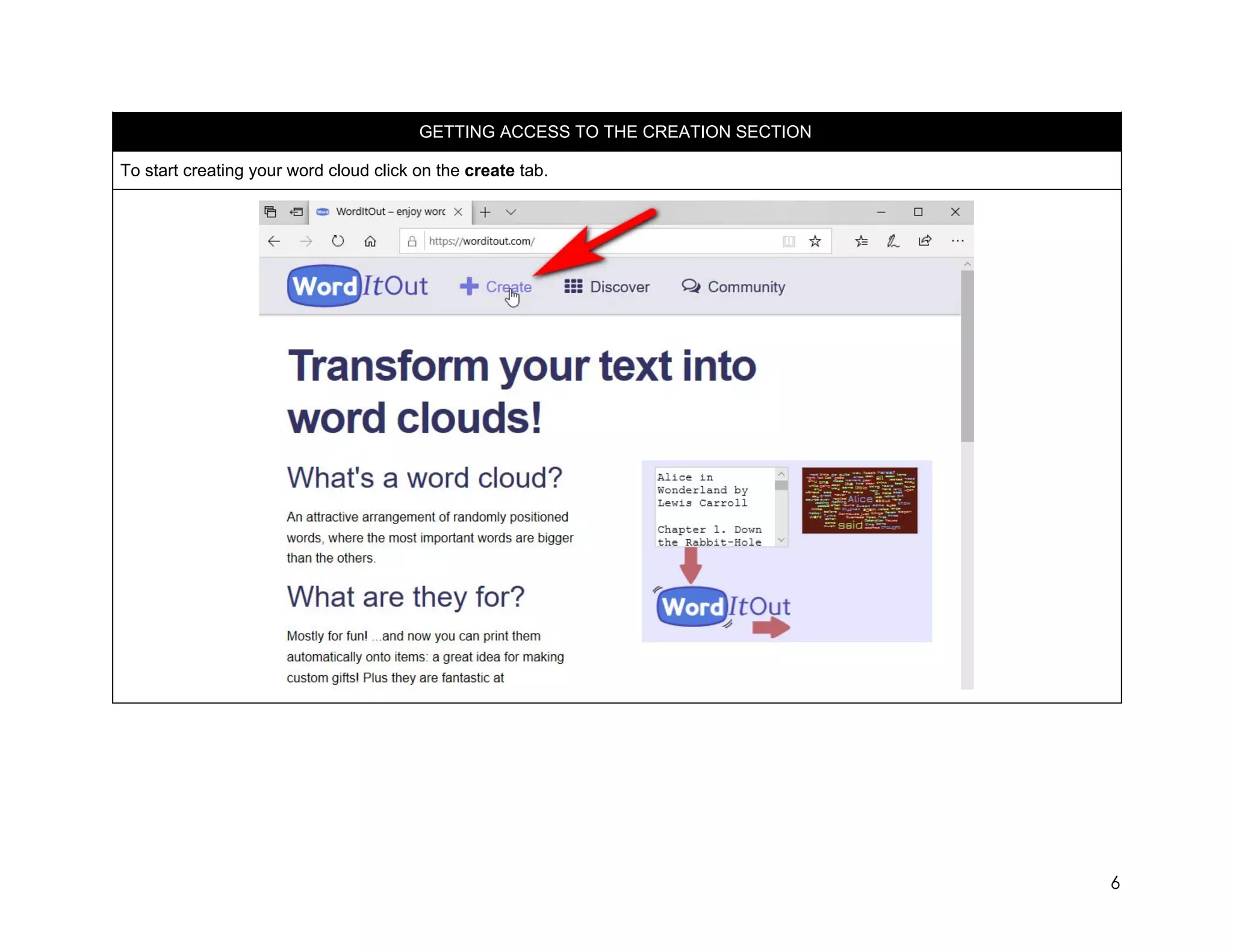Close the WordItOut browser tab
This screenshot has width=1233, height=952.
click(458, 212)
